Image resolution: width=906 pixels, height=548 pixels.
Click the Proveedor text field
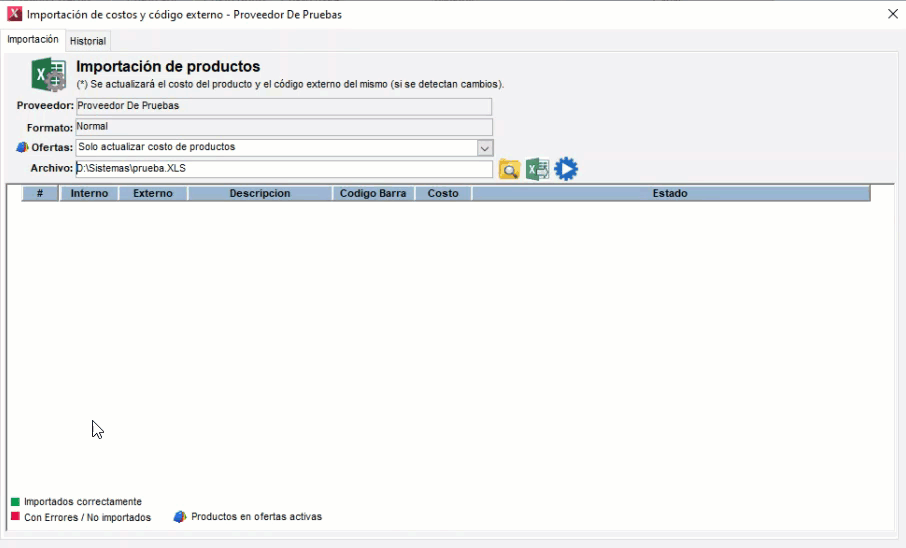click(284, 106)
